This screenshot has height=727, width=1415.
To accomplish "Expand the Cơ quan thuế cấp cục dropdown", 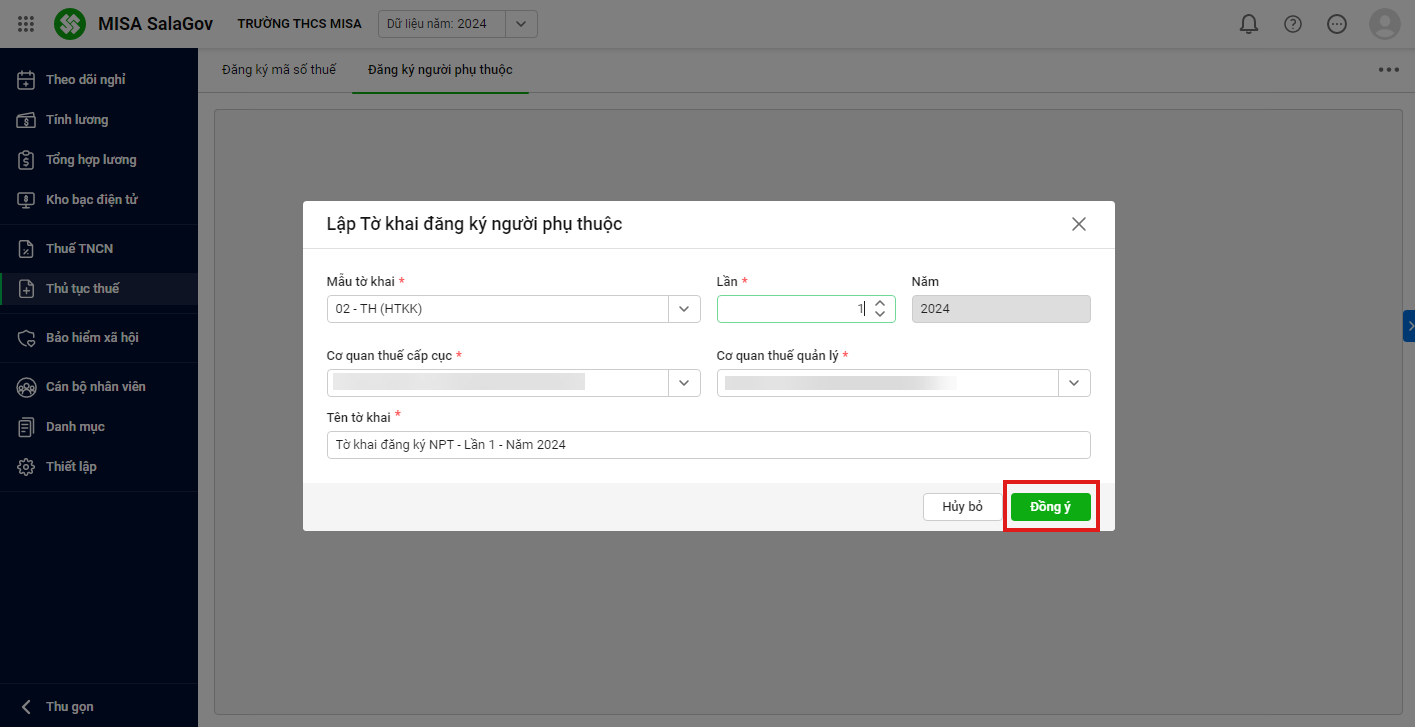I will coord(684,383).
